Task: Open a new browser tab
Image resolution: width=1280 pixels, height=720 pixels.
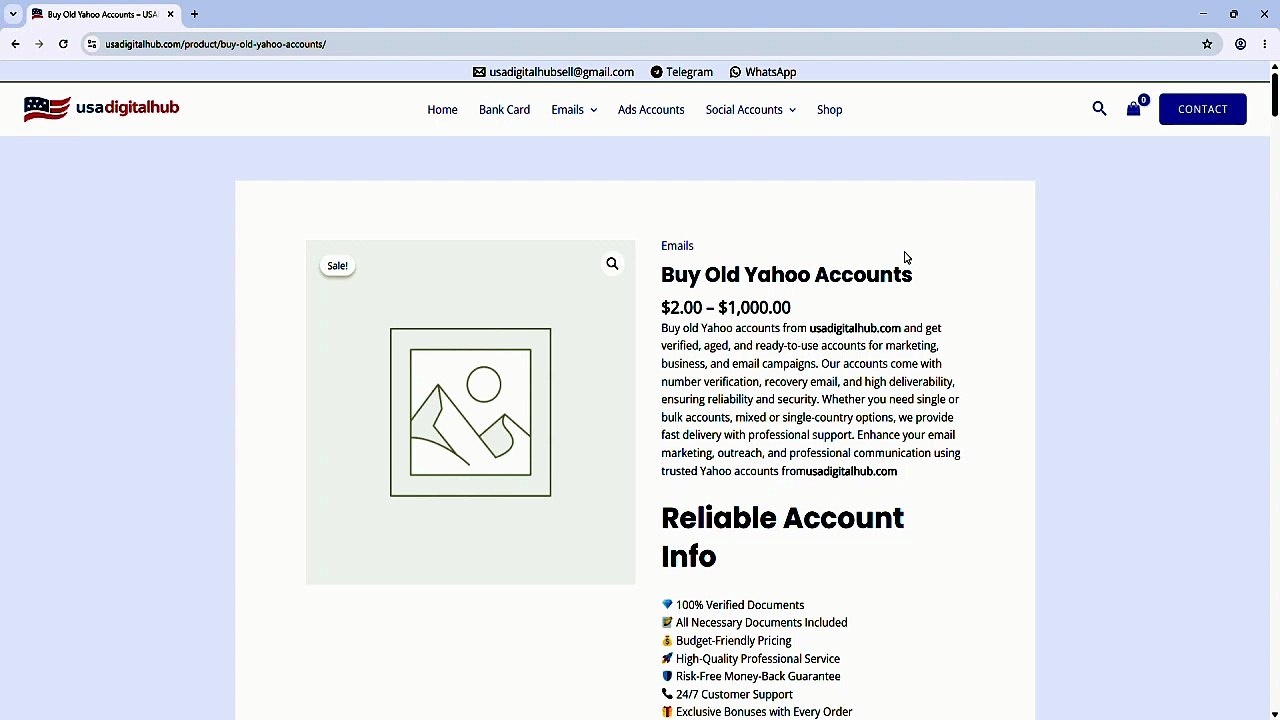Action: coord(194,14)
